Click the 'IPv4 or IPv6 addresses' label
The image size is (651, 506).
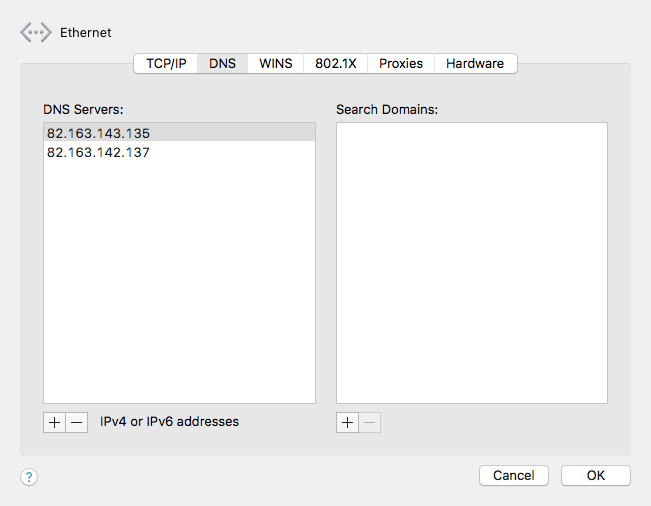pos(169,422)
